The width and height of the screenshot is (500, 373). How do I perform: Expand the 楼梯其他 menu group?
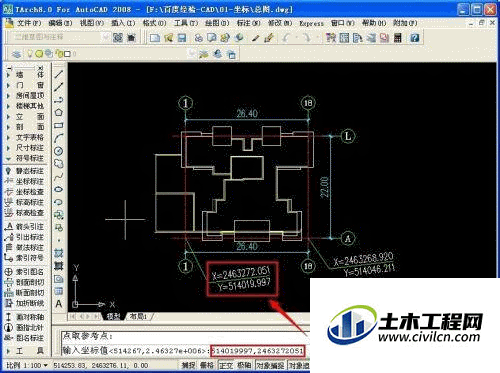pos(25,106)
